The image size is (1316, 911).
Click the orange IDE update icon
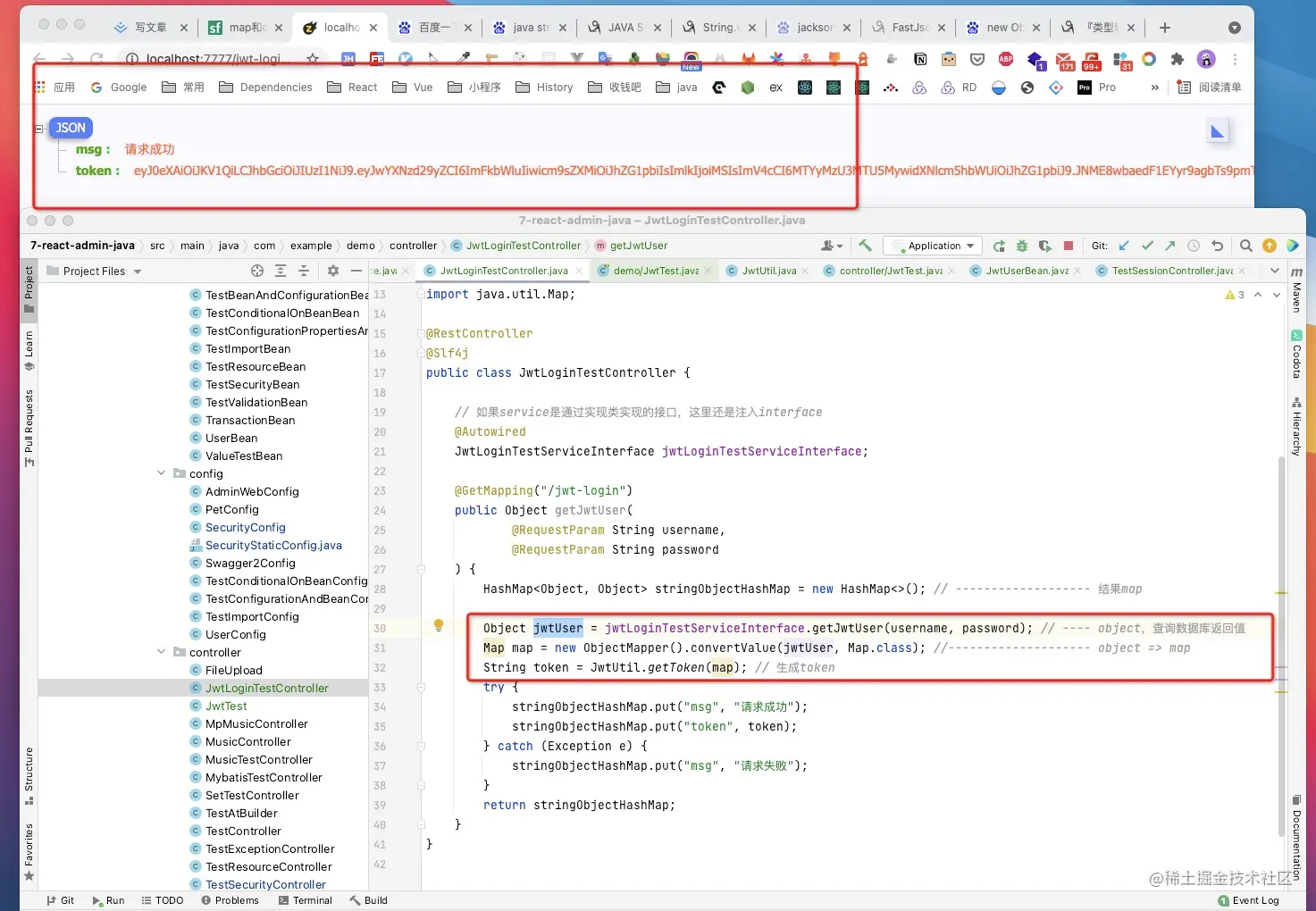[x=1270, y=246]
